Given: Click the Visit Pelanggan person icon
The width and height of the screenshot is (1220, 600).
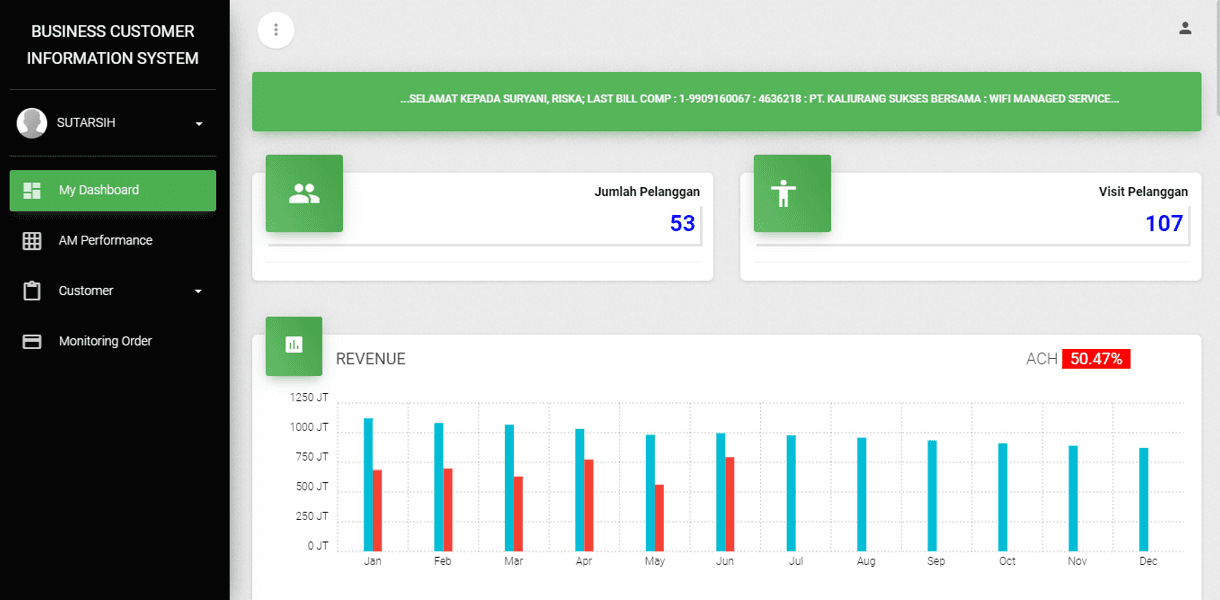Looking at the screenshot, I should [792, 194].
